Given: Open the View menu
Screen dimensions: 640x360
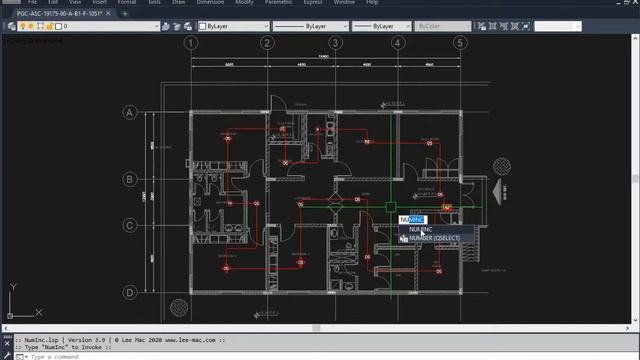Looking at the screenshot, I should click(x=75, y=2).
